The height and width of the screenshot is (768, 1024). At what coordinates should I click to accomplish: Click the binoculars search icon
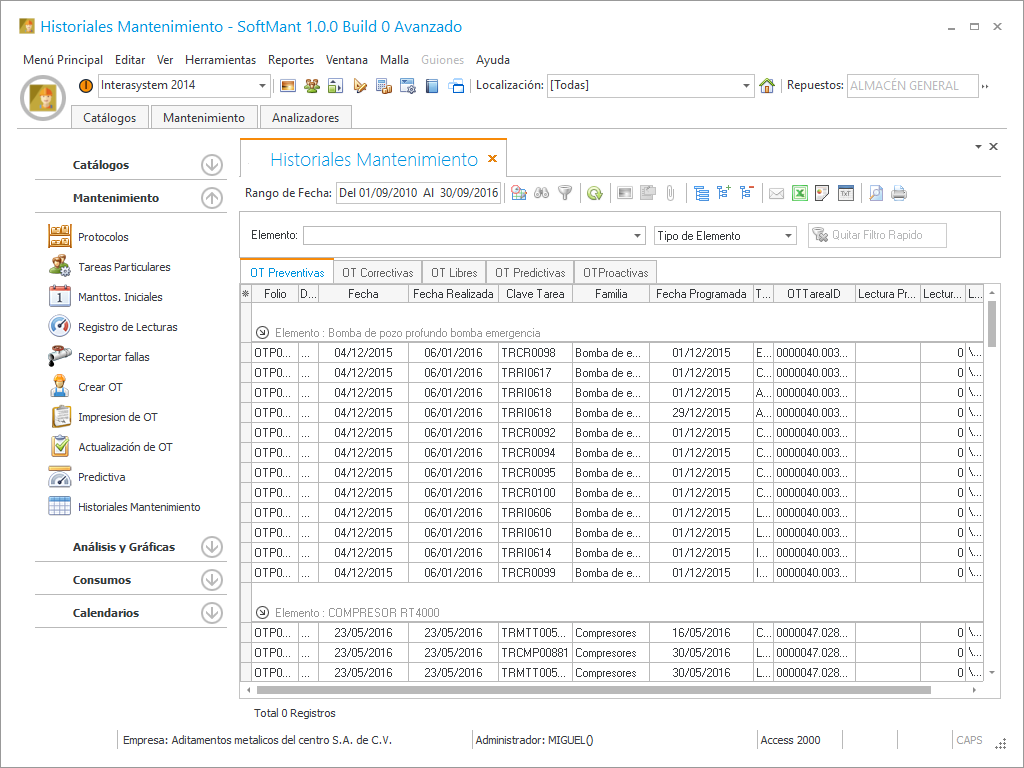click(541, 193)
